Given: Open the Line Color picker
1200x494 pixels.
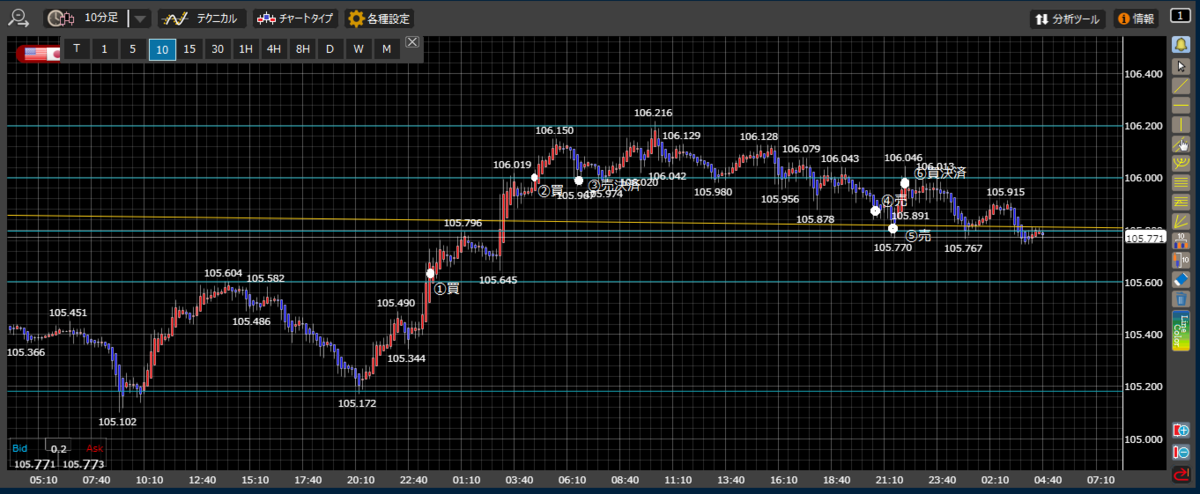Looking at the screenshot, I should (1182, 330).
